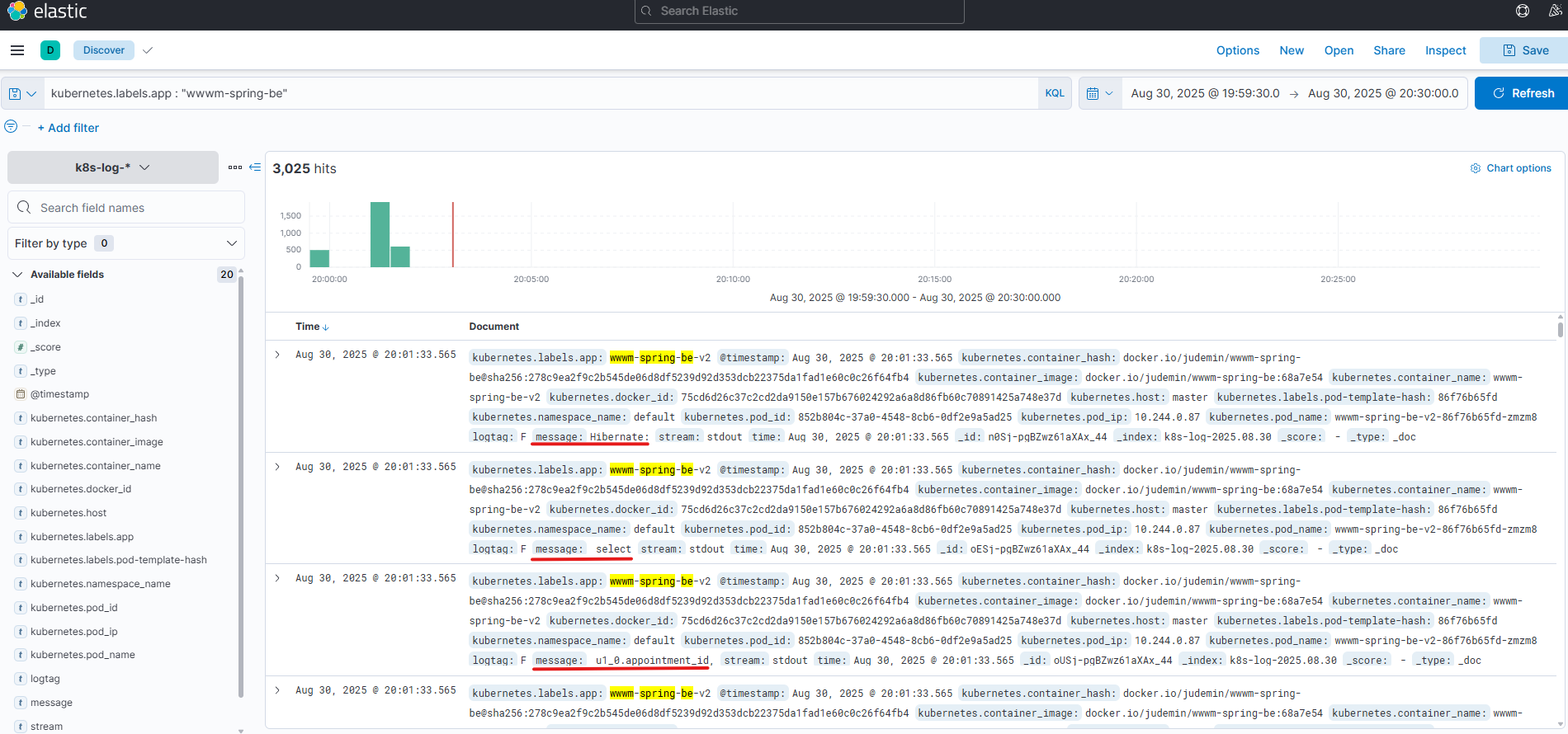Collapse the field sidebar with arrow icon
Image resolution: width=1568 pixels, height=734 pixels.
click(x=255, y=167)
